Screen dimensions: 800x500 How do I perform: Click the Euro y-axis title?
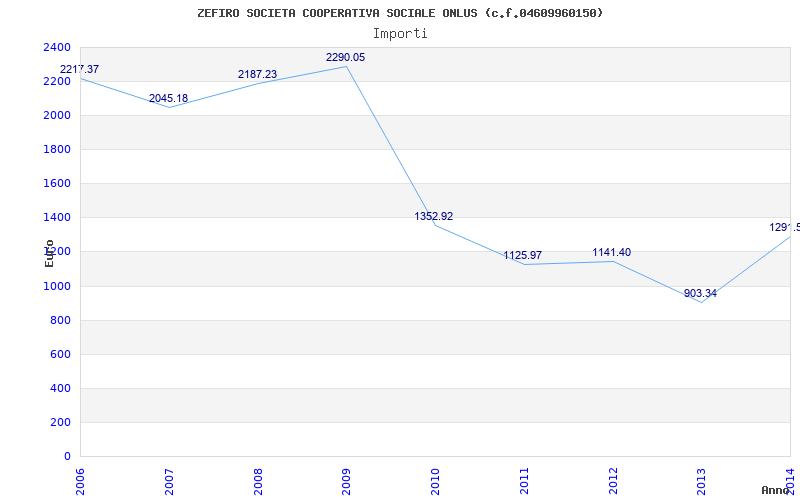[49, 253]
